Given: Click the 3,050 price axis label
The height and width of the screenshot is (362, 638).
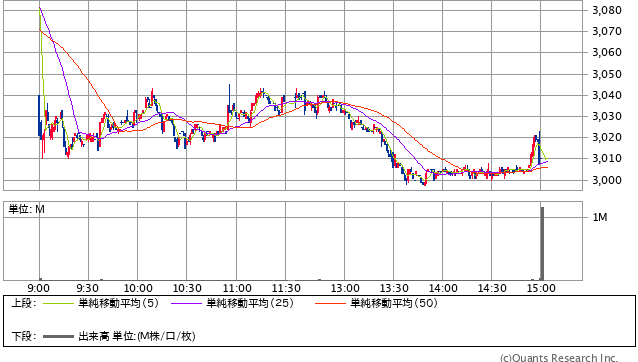Looking at the screenshot, I should 607,74.
